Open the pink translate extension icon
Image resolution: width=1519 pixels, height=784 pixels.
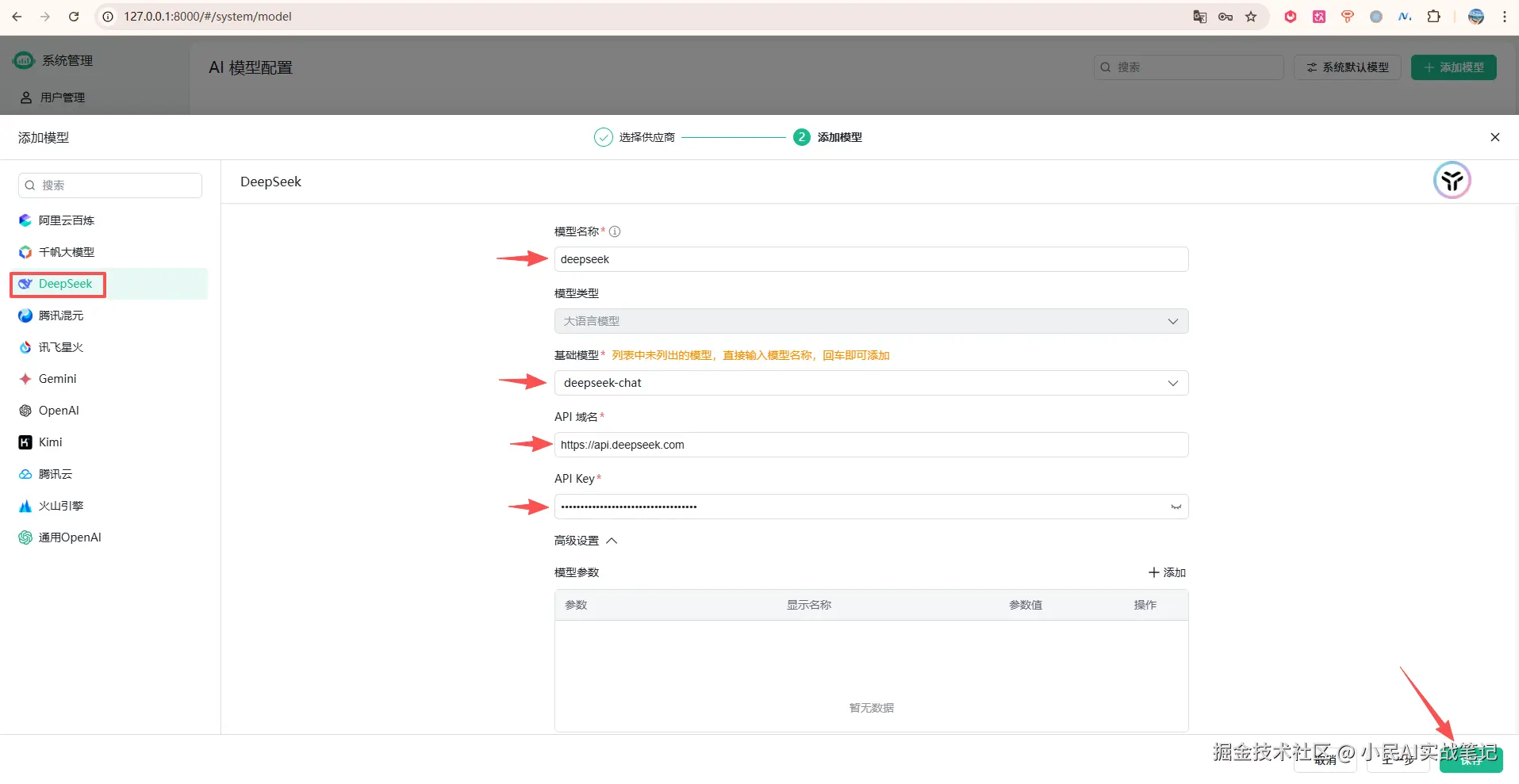point(1319,17)
